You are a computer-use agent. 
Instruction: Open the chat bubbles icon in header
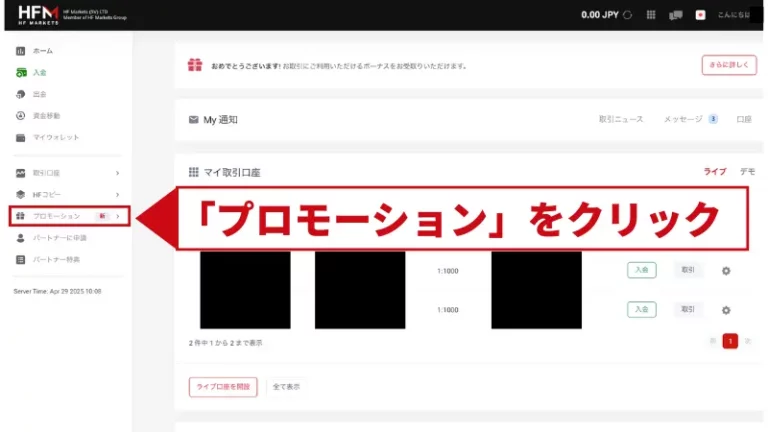point(675,15)
